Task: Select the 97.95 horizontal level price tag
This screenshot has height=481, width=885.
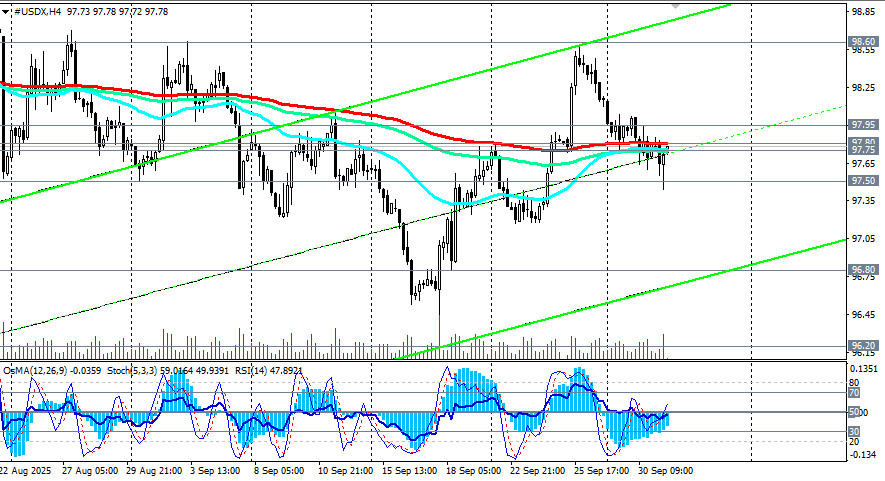Action: (863, 126)
